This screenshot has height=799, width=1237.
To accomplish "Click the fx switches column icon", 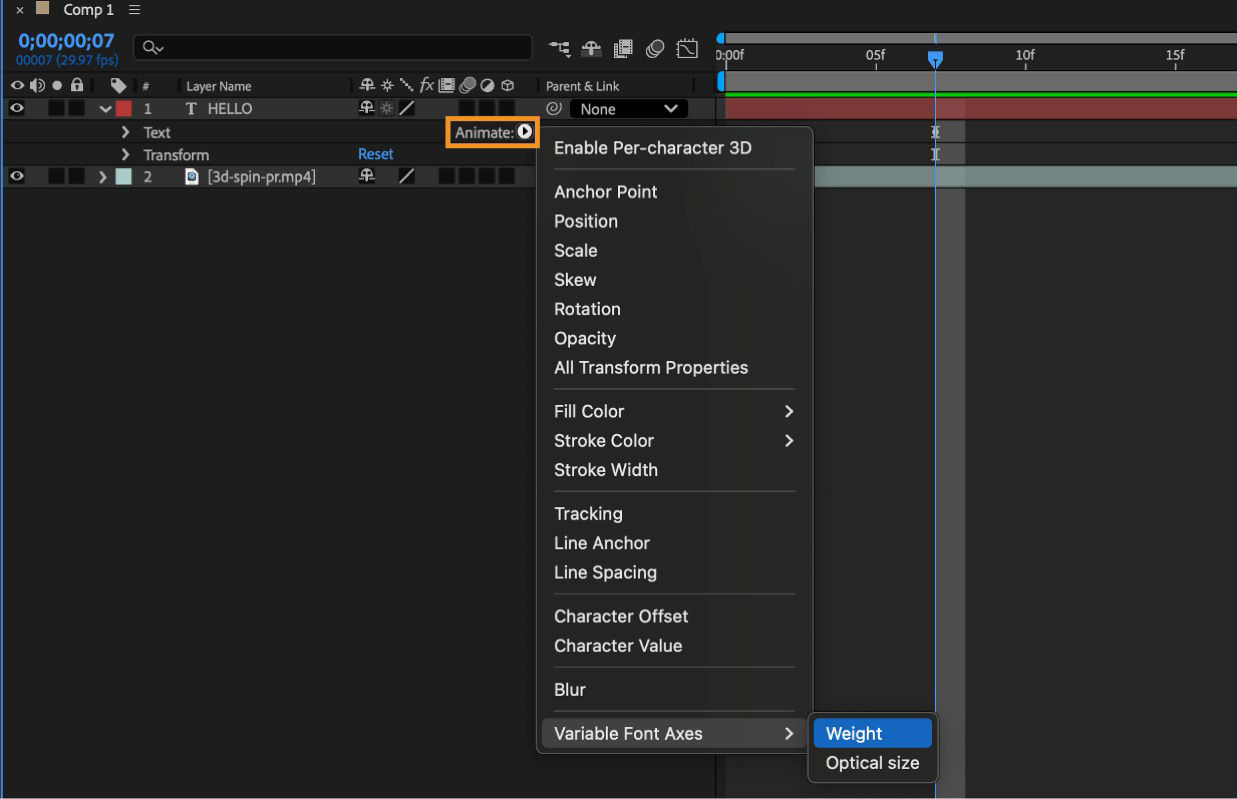I will point(424,85).
